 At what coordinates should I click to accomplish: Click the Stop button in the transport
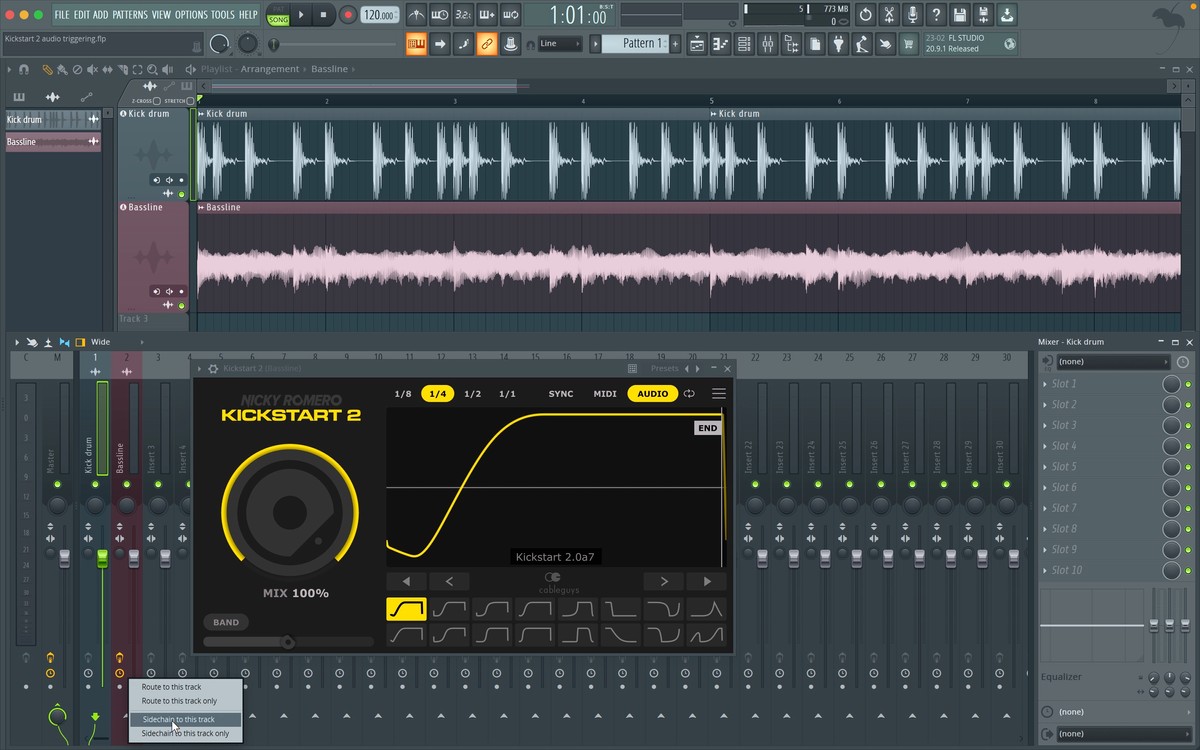323,15
